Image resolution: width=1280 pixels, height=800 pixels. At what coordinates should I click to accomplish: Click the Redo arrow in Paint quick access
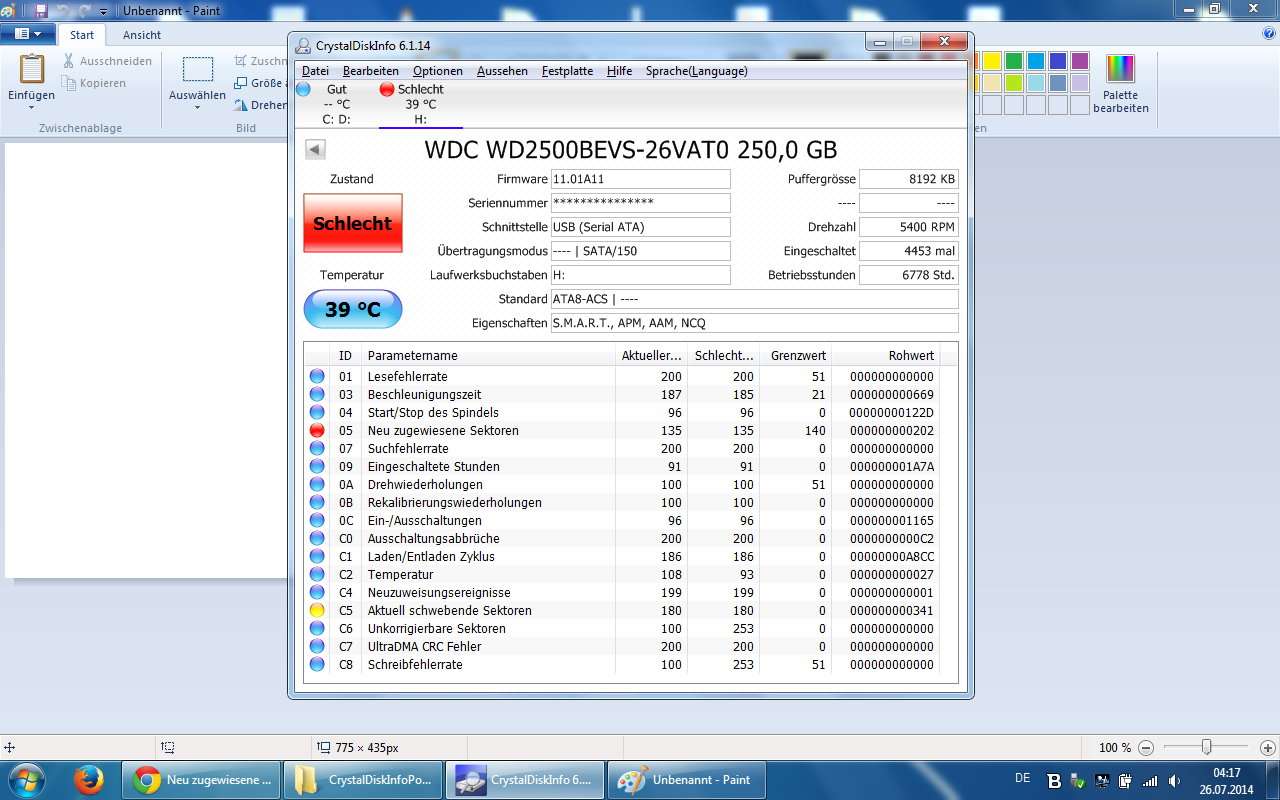tap(84, 10)
